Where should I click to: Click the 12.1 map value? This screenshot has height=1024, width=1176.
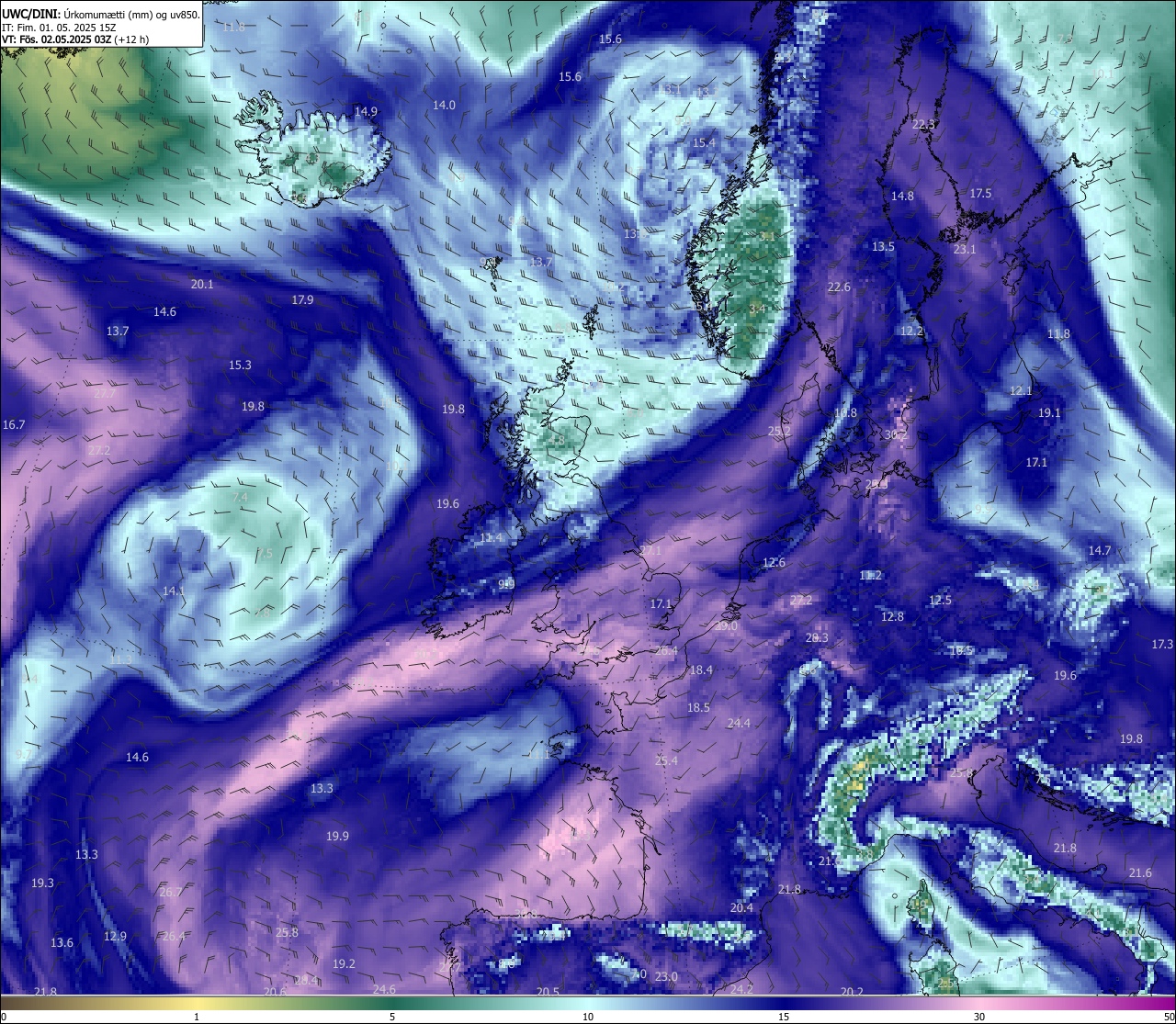pyautogui.click(x=1021, y=391)
